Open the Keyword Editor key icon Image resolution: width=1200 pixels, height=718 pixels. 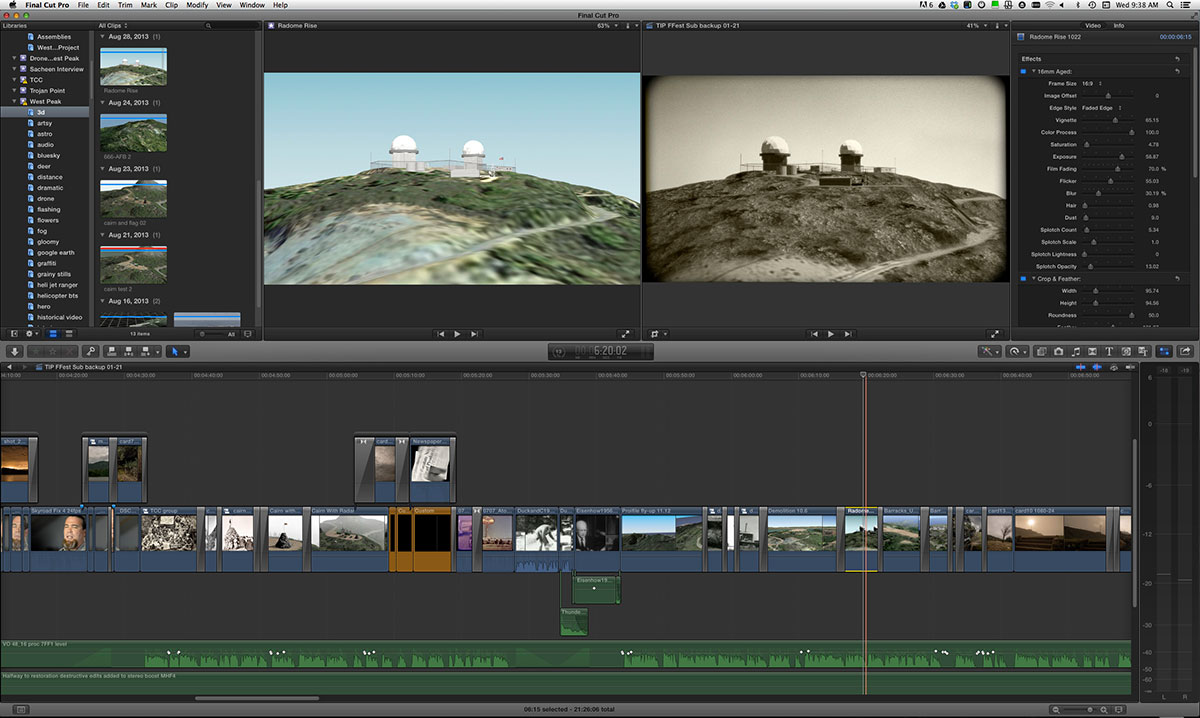click(91, 351)
